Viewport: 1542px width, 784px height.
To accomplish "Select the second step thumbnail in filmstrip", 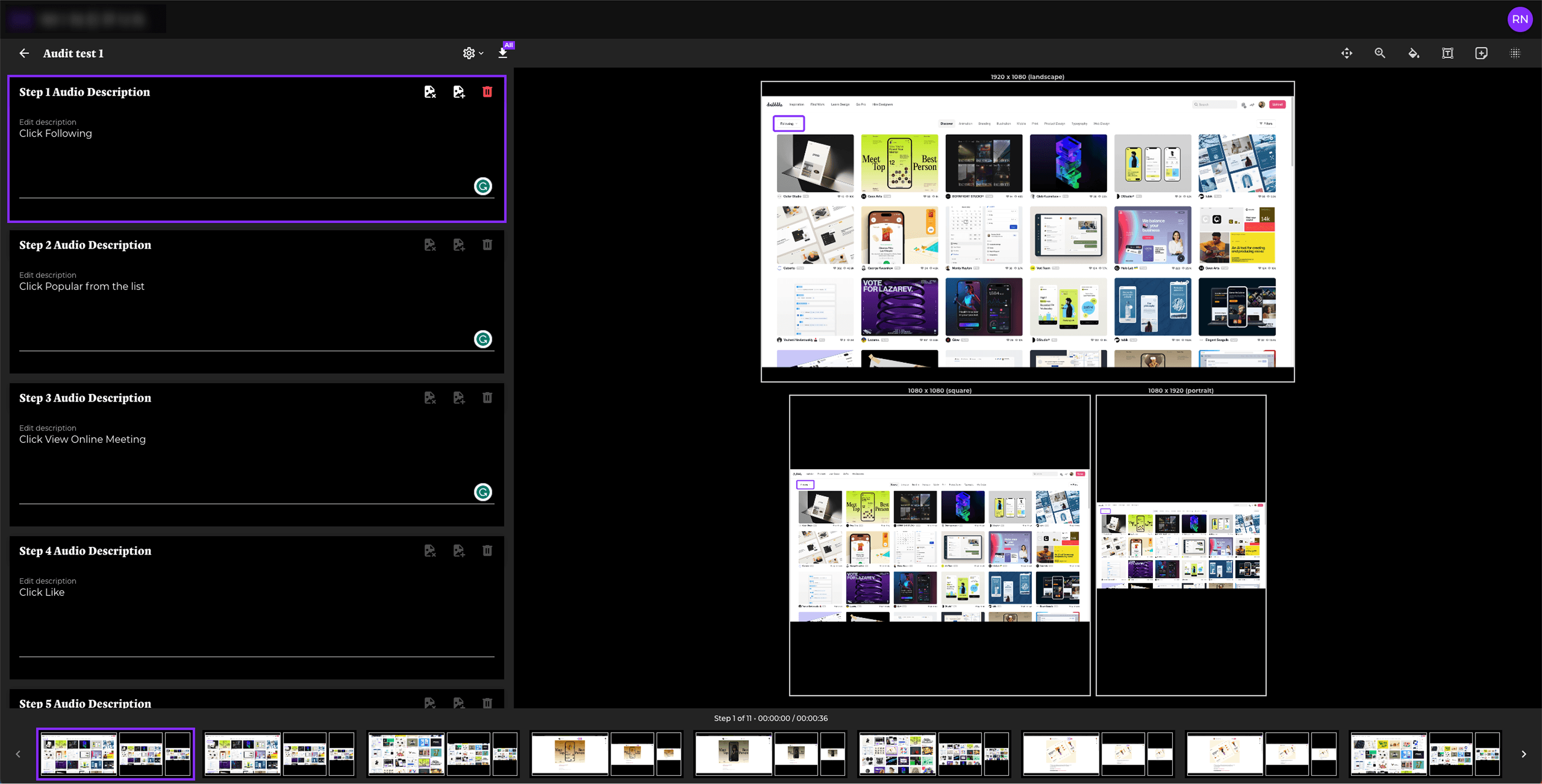I will click(x=280, y=754).
